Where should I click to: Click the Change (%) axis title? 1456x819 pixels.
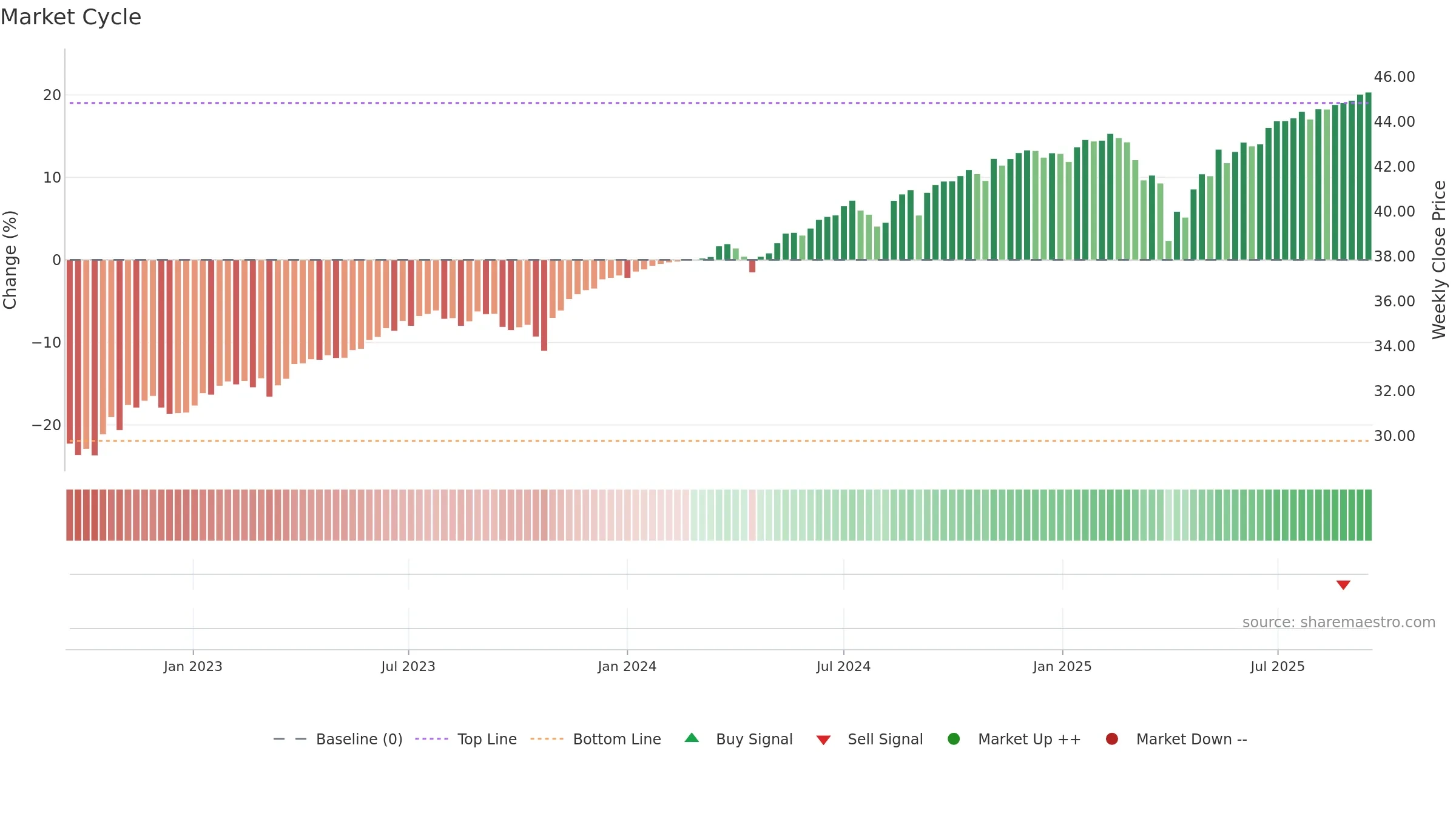pos(10,260)
